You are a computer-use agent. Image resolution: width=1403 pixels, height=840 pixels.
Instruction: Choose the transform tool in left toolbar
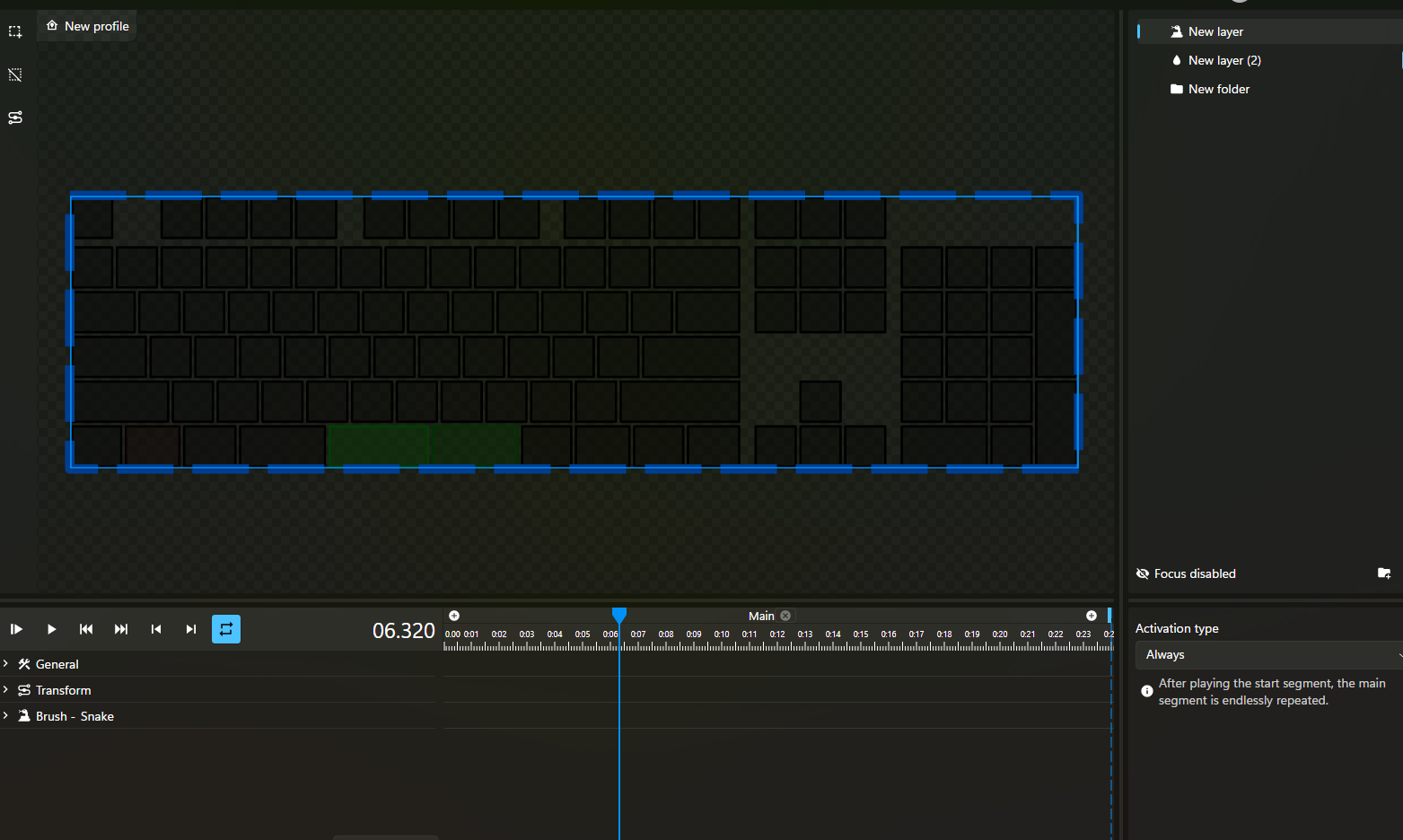click(x=15, y=118)
